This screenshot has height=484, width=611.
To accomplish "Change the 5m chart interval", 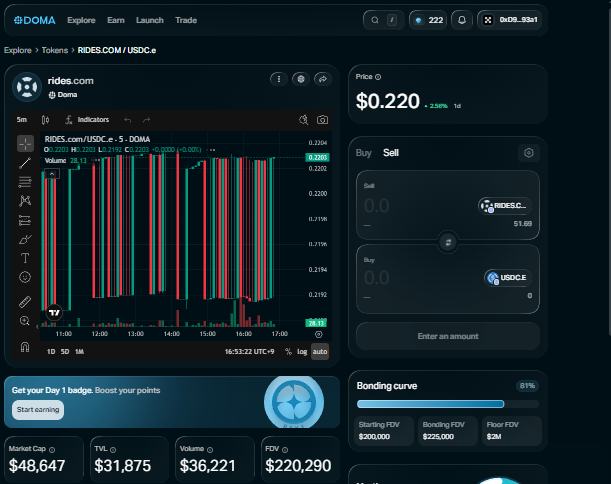I will [22, 120].
